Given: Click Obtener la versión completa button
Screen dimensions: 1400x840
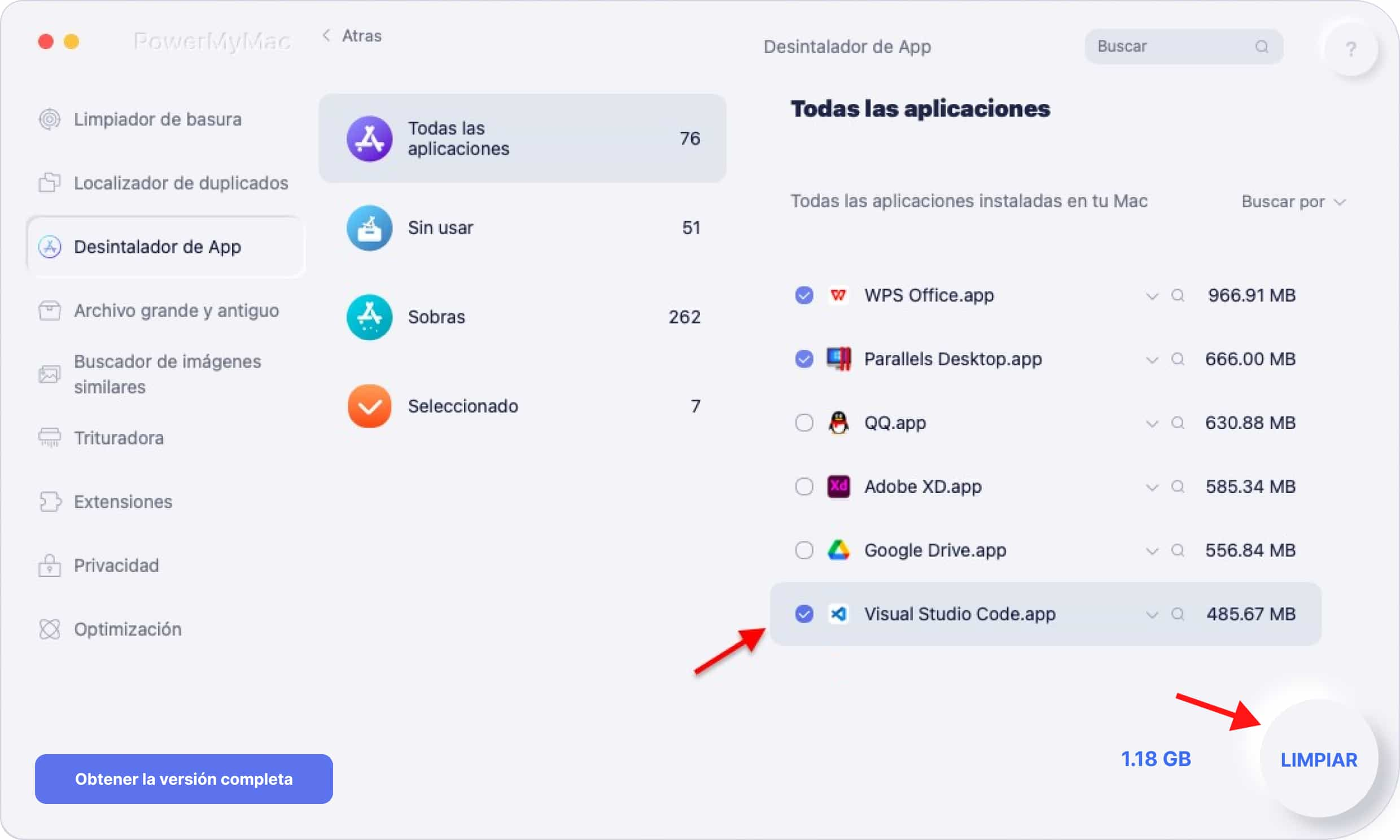Looking at the screenshot, I should click(x=184, y=779).
